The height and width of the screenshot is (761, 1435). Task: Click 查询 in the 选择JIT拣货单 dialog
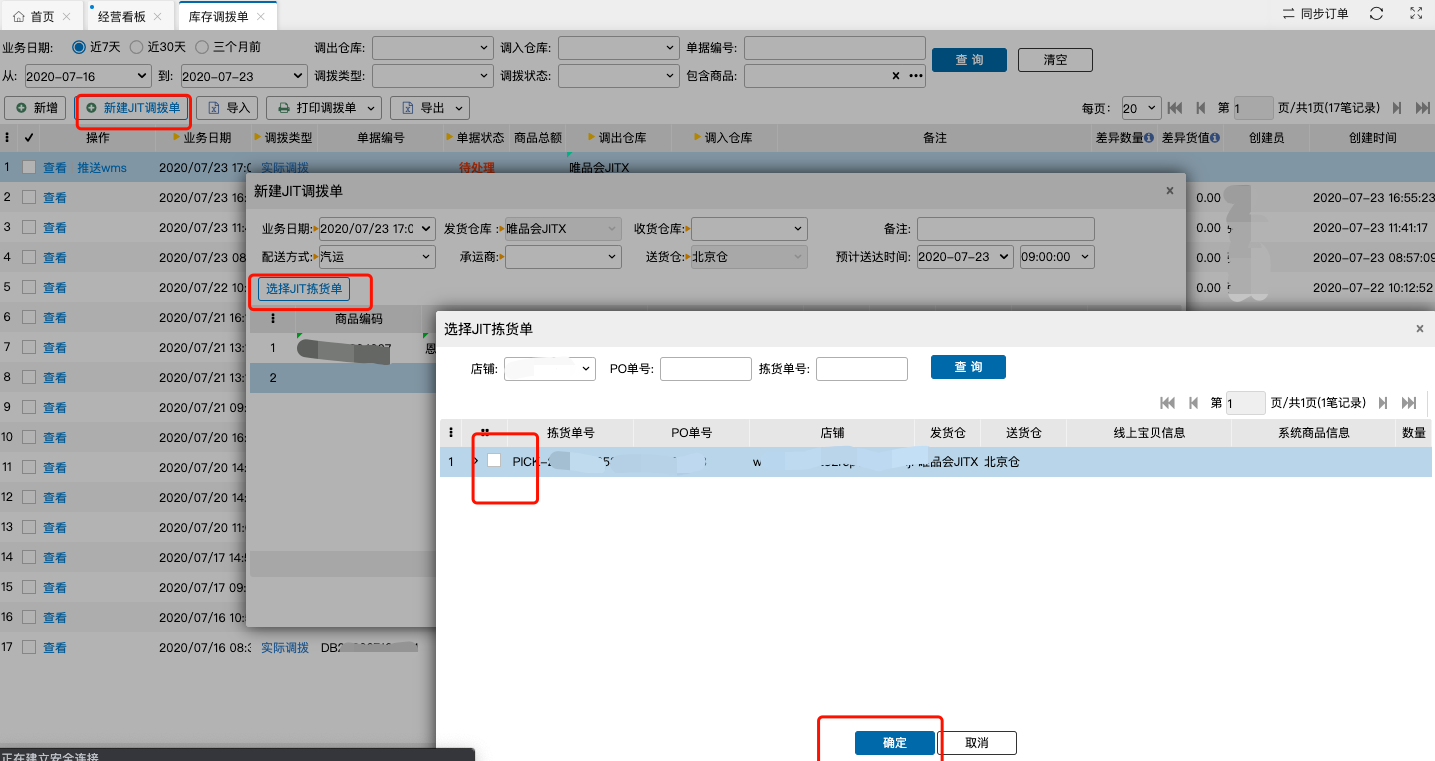click(968, 367)
